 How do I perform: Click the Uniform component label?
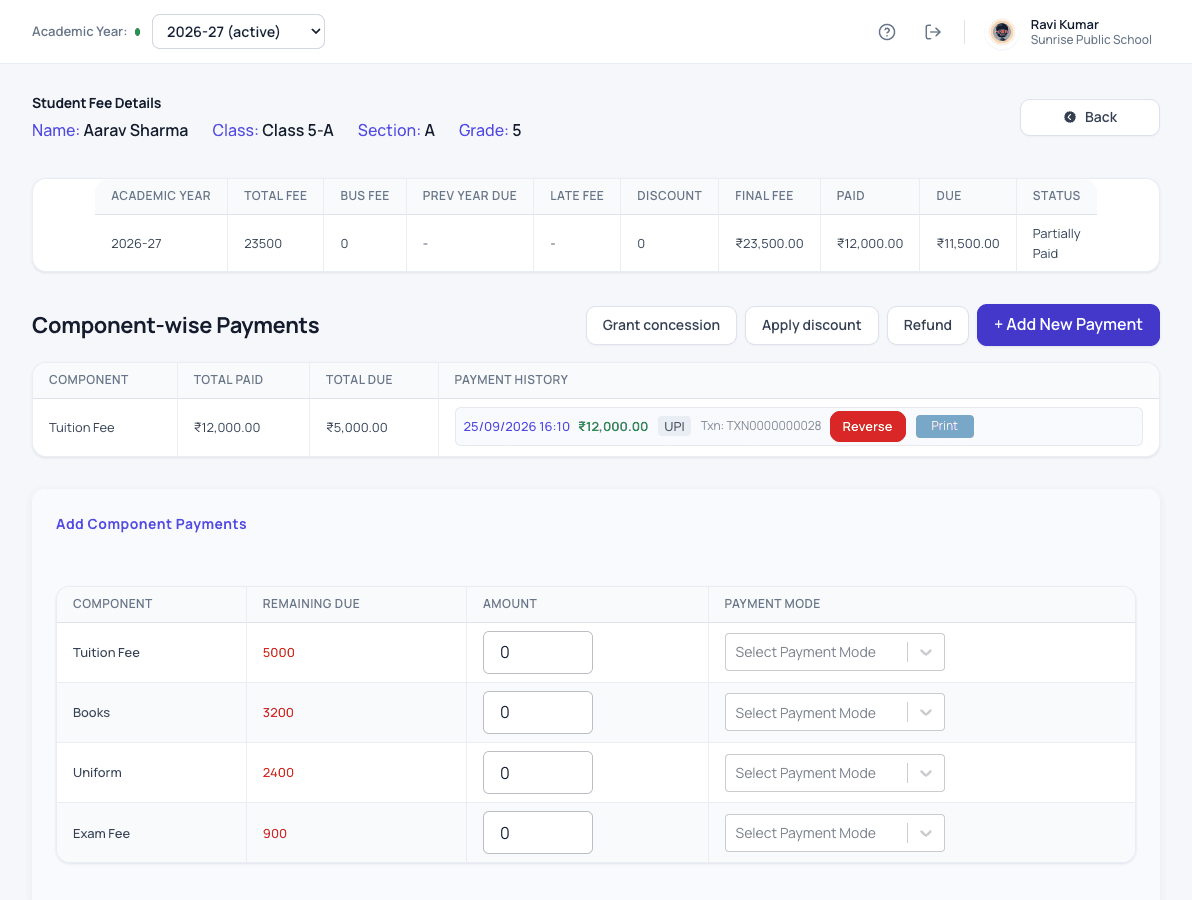[97, 772]
